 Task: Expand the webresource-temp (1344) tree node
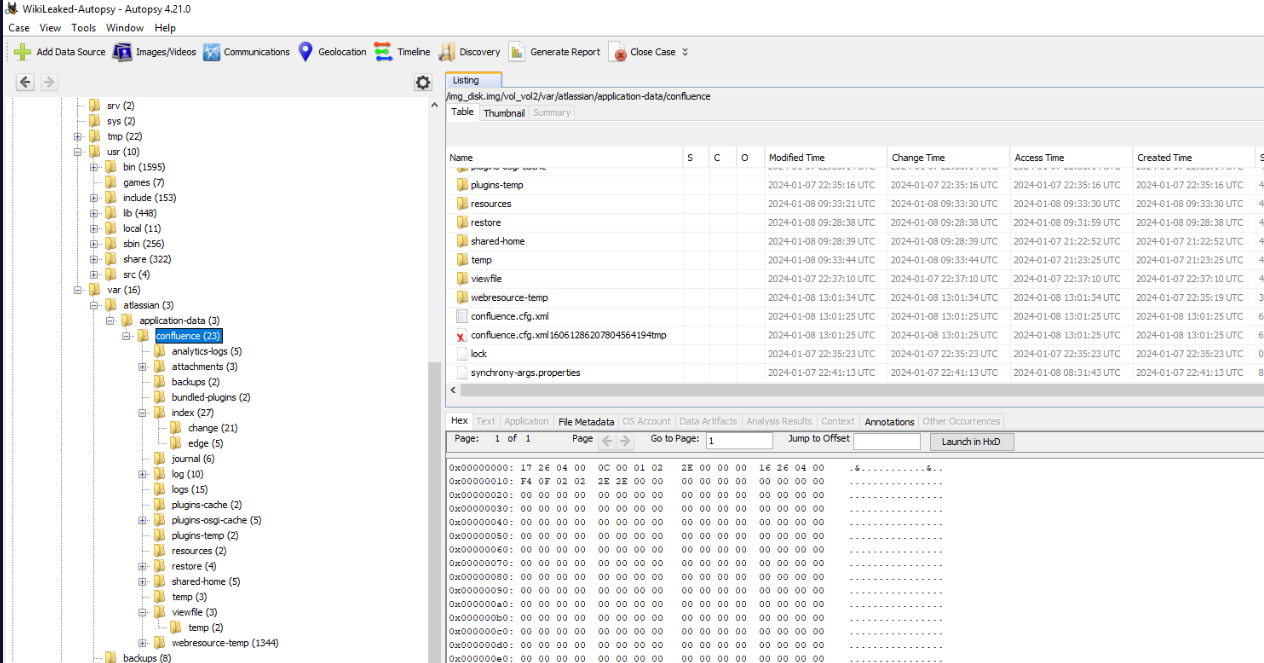tap(143, 643)
